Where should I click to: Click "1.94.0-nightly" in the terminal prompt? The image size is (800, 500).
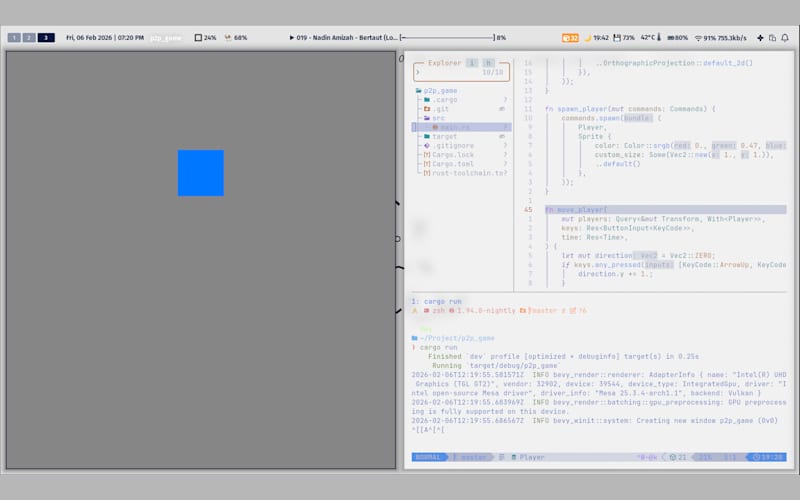486,311
